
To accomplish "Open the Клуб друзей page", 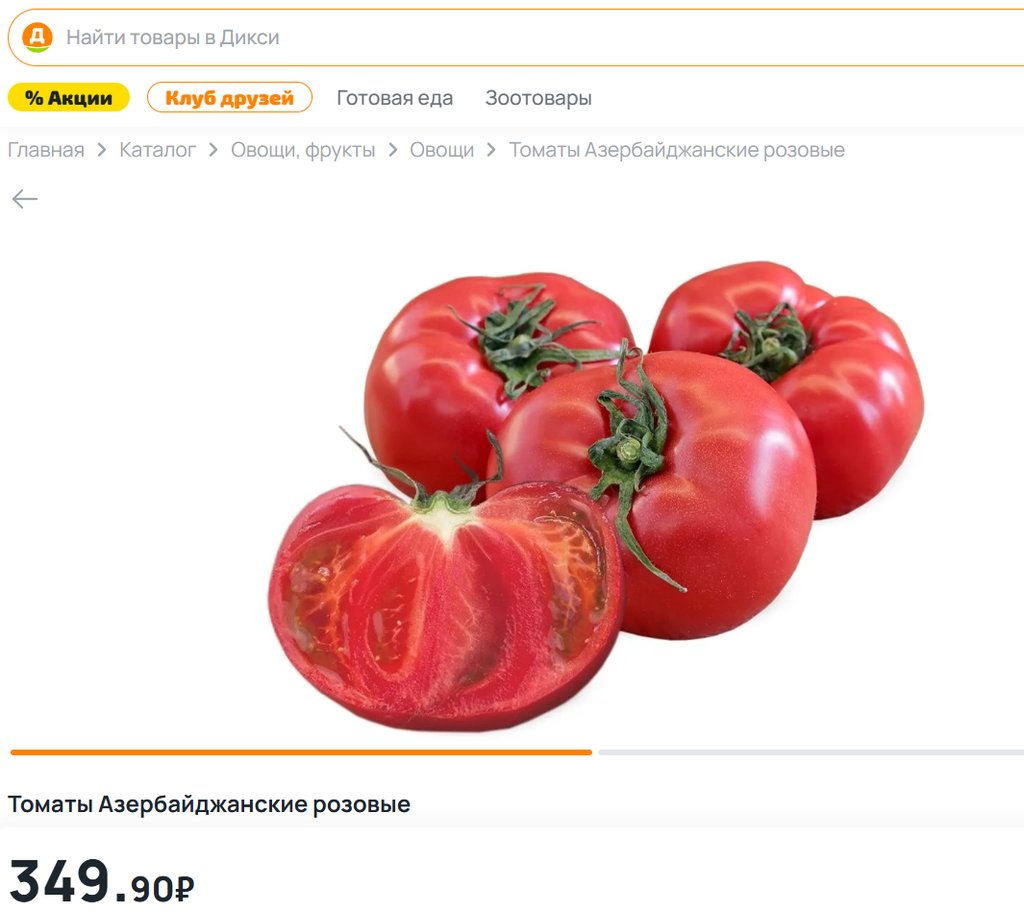I will pos(229,97).
